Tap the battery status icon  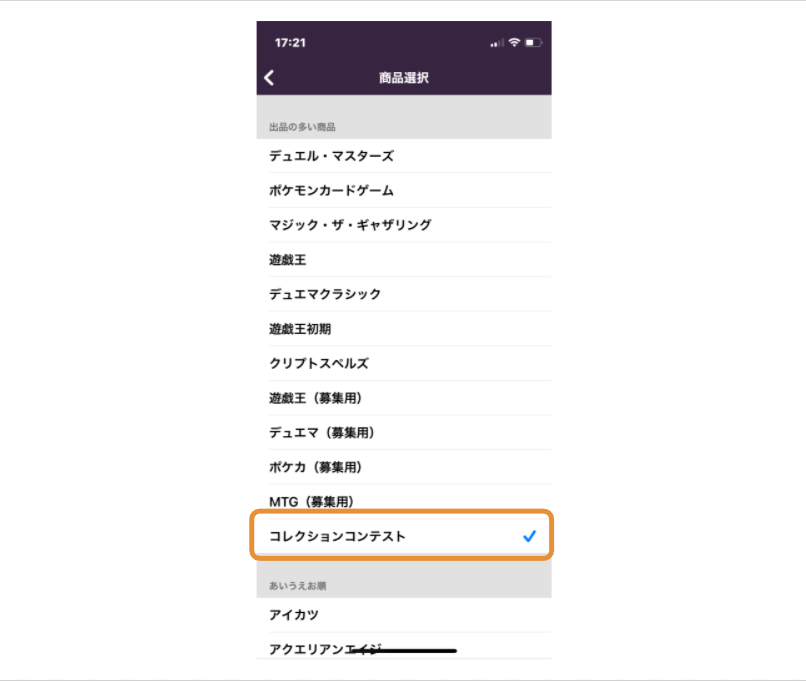pyautogui.click(x=533, y=43)
